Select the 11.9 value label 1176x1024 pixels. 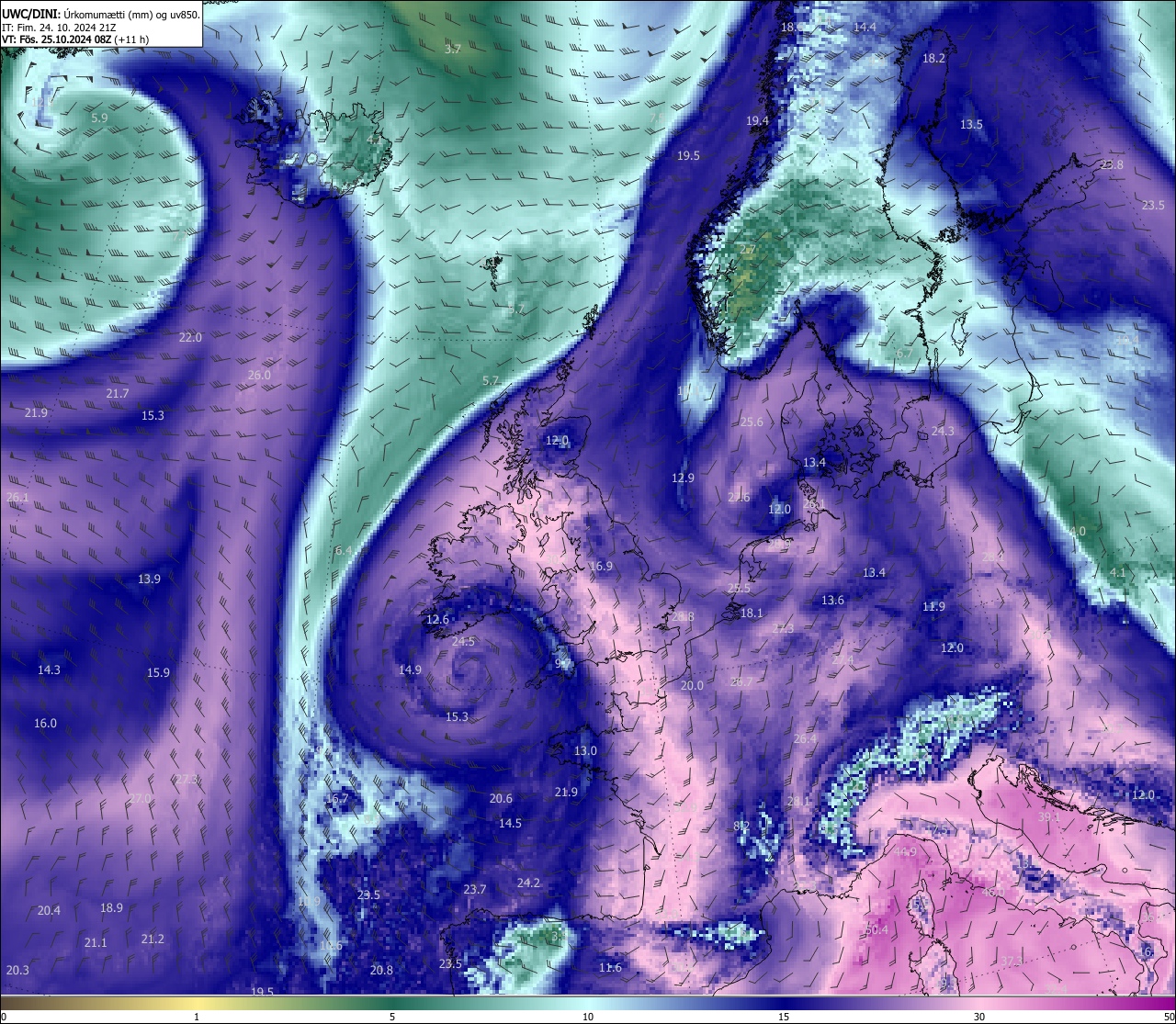tap(933, 607)
